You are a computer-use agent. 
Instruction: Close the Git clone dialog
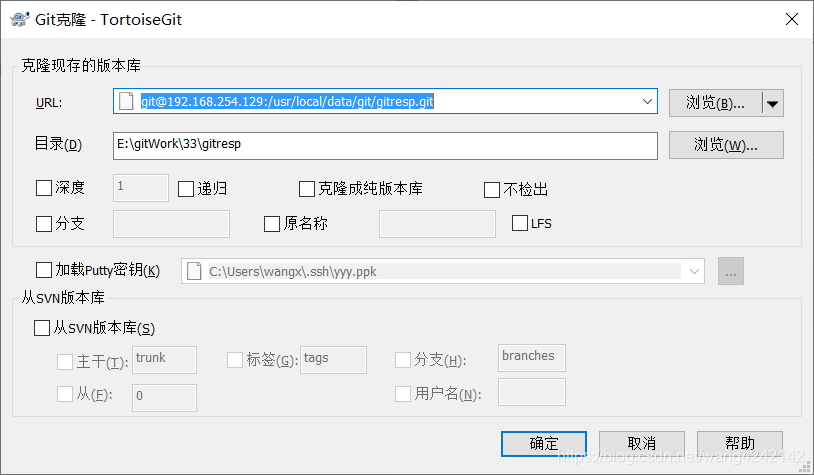pos(792,19)
